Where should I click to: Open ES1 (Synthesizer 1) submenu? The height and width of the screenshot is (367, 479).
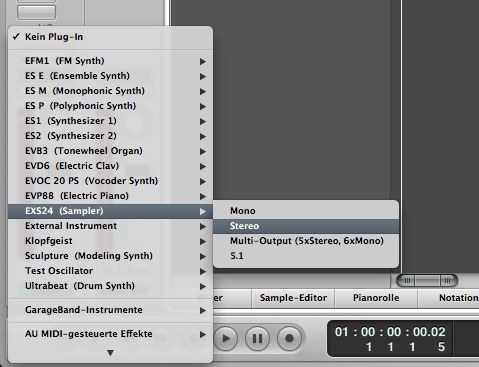(110, 121)
